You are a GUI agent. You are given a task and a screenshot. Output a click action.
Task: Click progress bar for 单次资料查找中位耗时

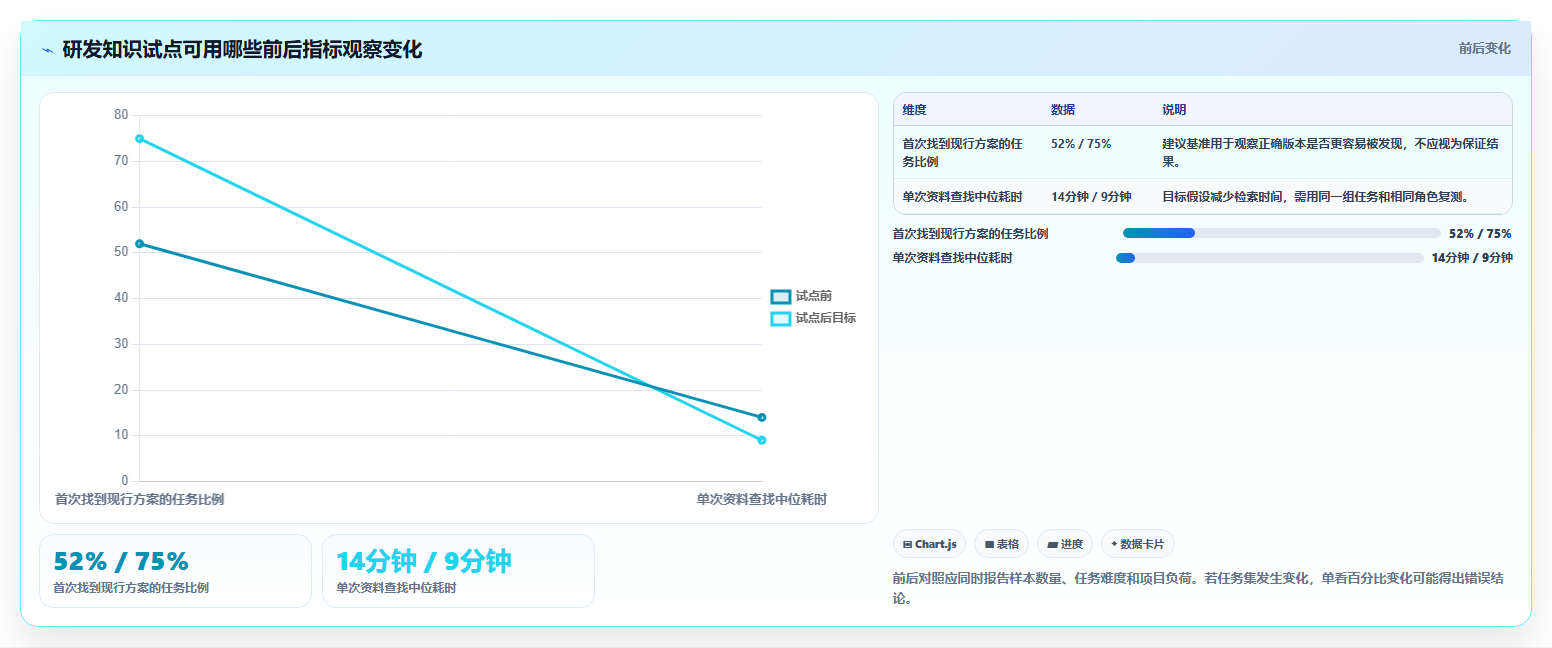[1269, 258]
